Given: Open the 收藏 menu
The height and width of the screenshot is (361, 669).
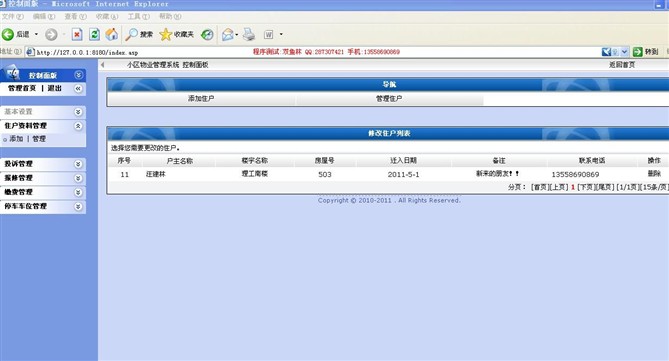Looking at the screenshot, I should [107, 16].
